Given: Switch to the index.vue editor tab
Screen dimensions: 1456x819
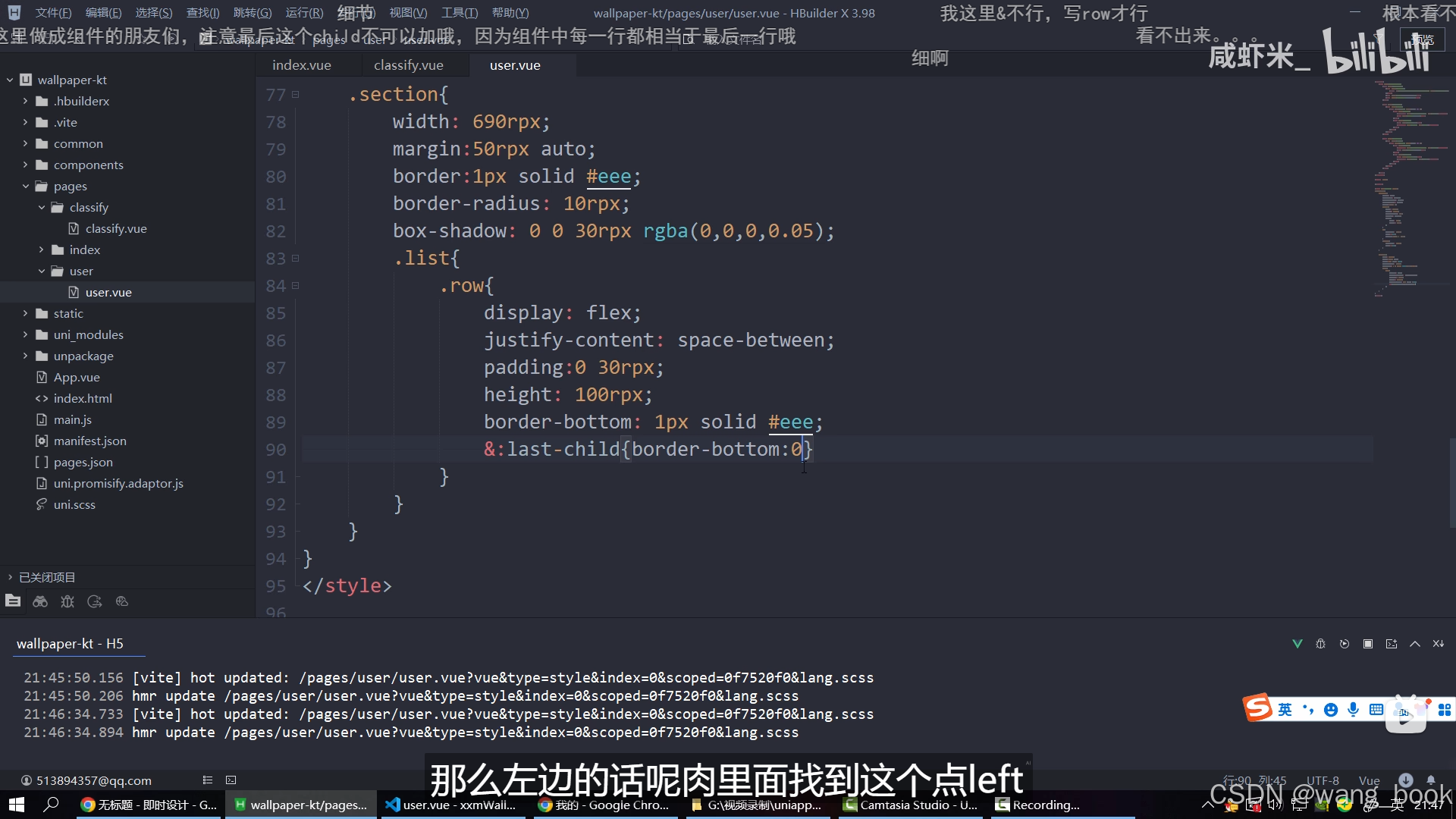Looking at the screenshot, I should tap(302, 65).
